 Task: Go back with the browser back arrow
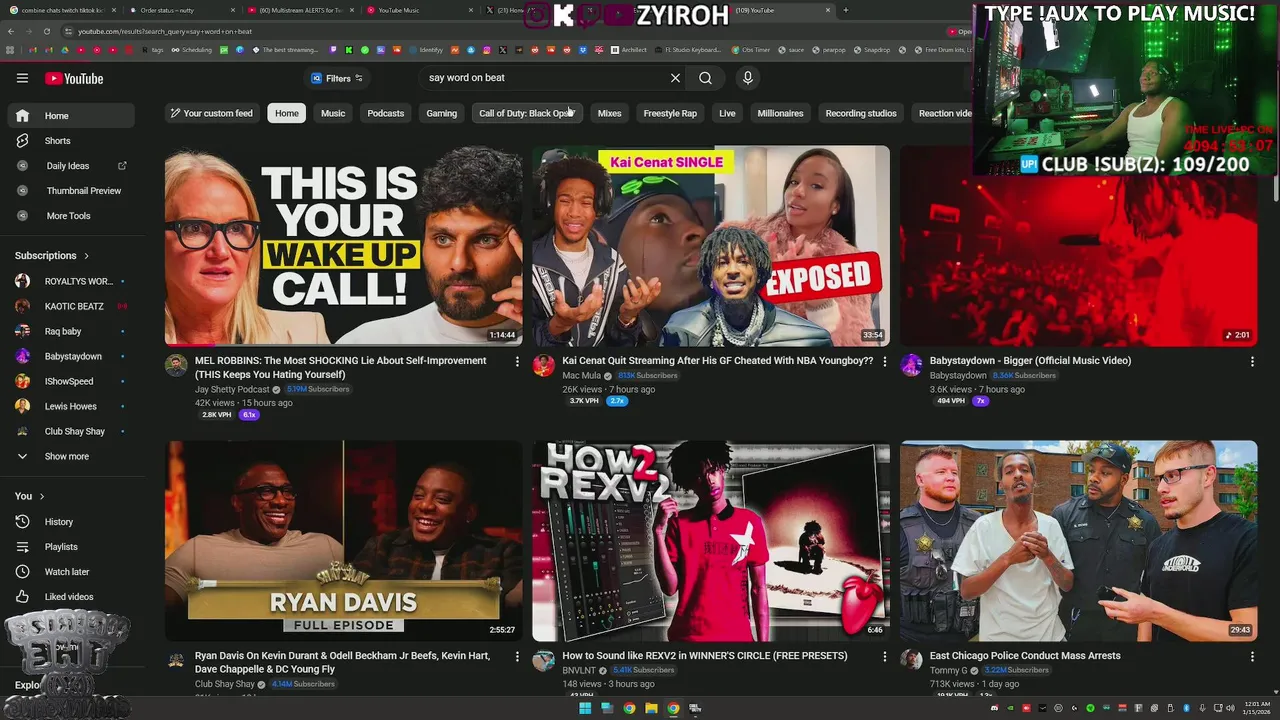[x=11, y=31]
